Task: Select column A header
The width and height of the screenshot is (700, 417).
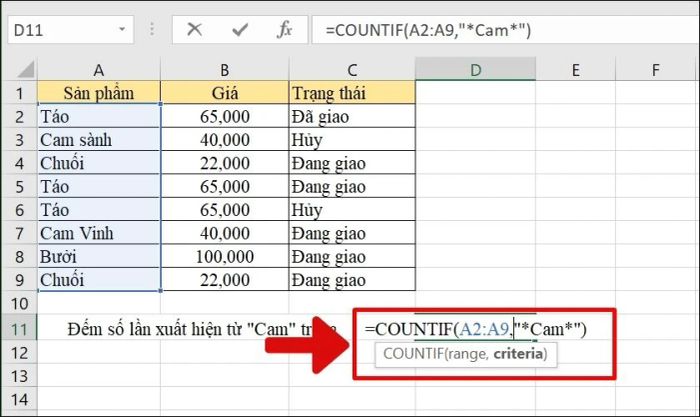Action: 99,70
